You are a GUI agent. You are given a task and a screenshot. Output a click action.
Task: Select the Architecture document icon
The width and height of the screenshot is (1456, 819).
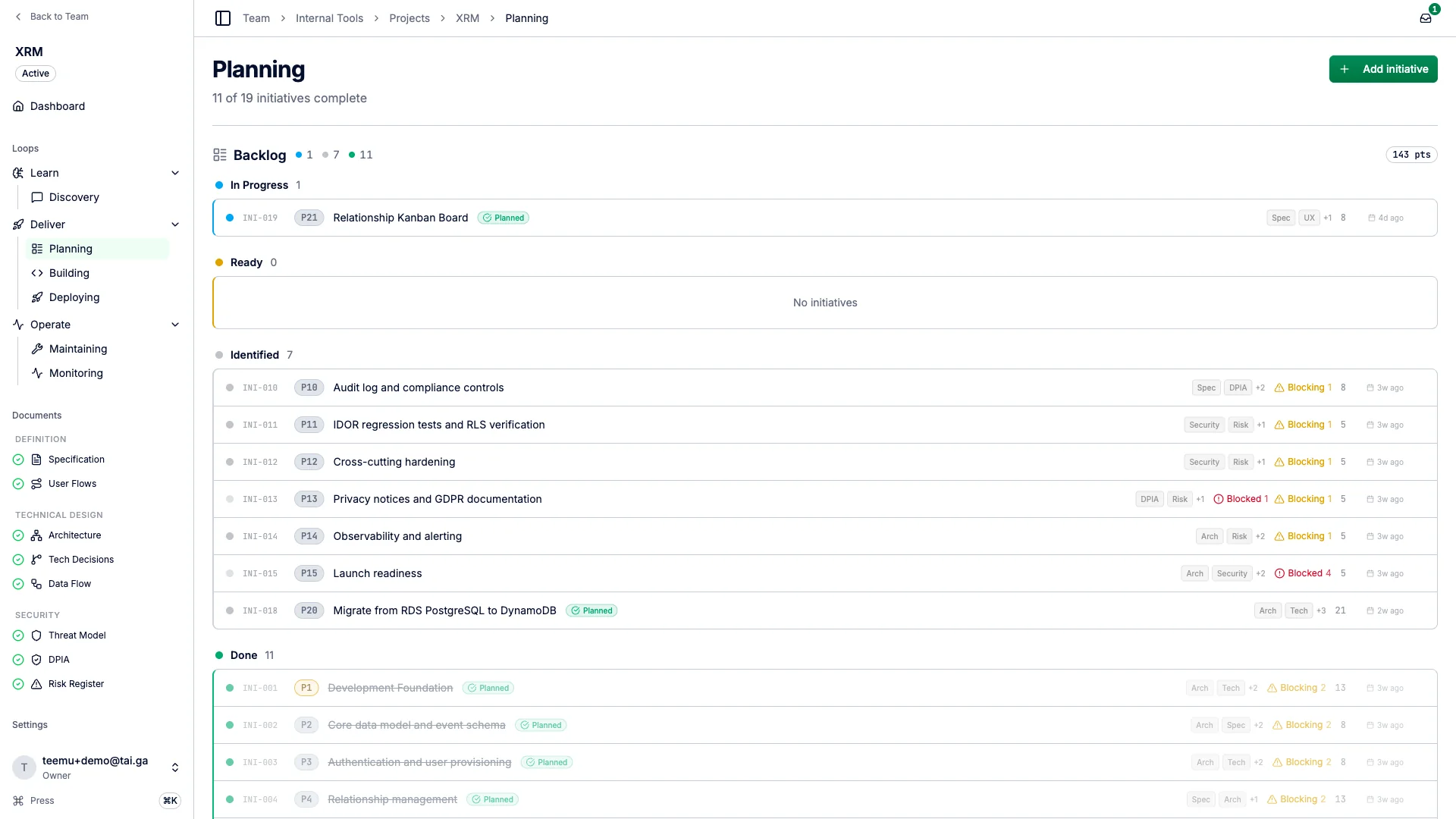click(36, 535)
